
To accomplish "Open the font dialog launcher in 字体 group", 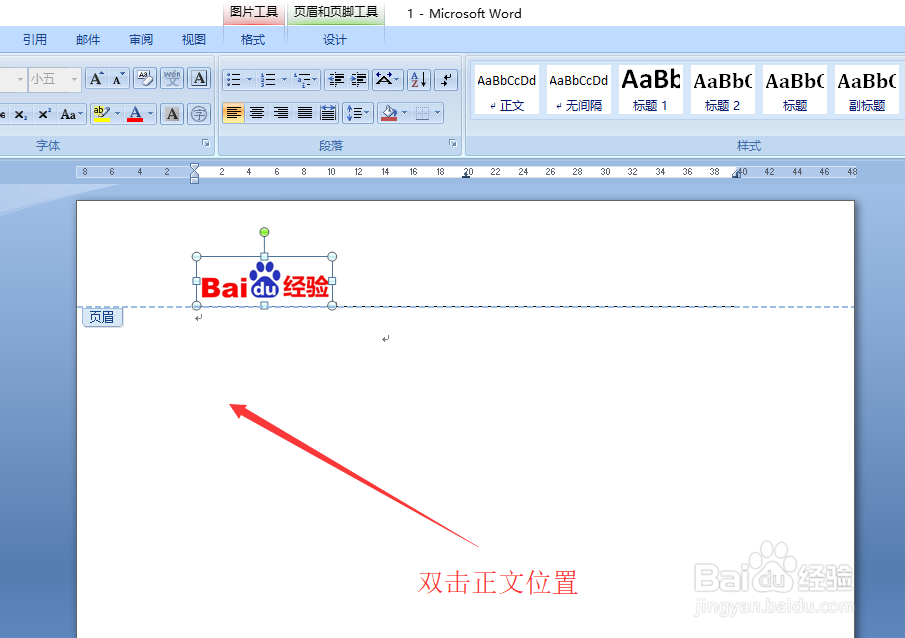I will pos(205,143).
